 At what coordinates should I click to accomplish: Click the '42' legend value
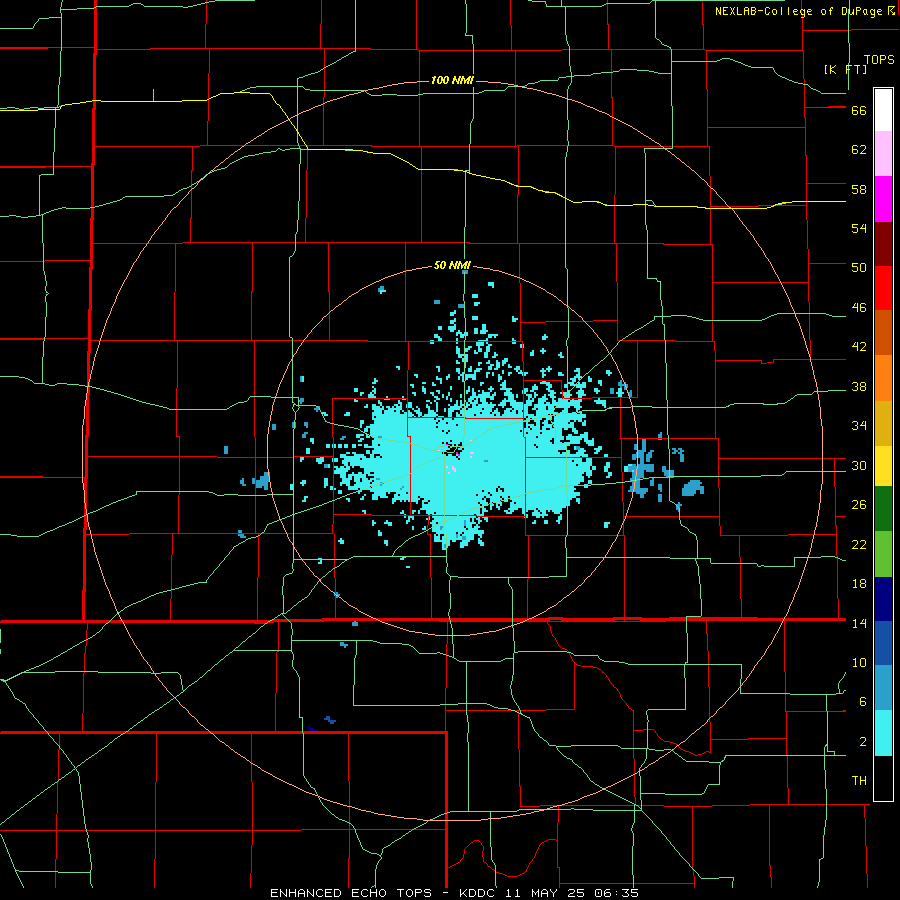click(859, 347)
